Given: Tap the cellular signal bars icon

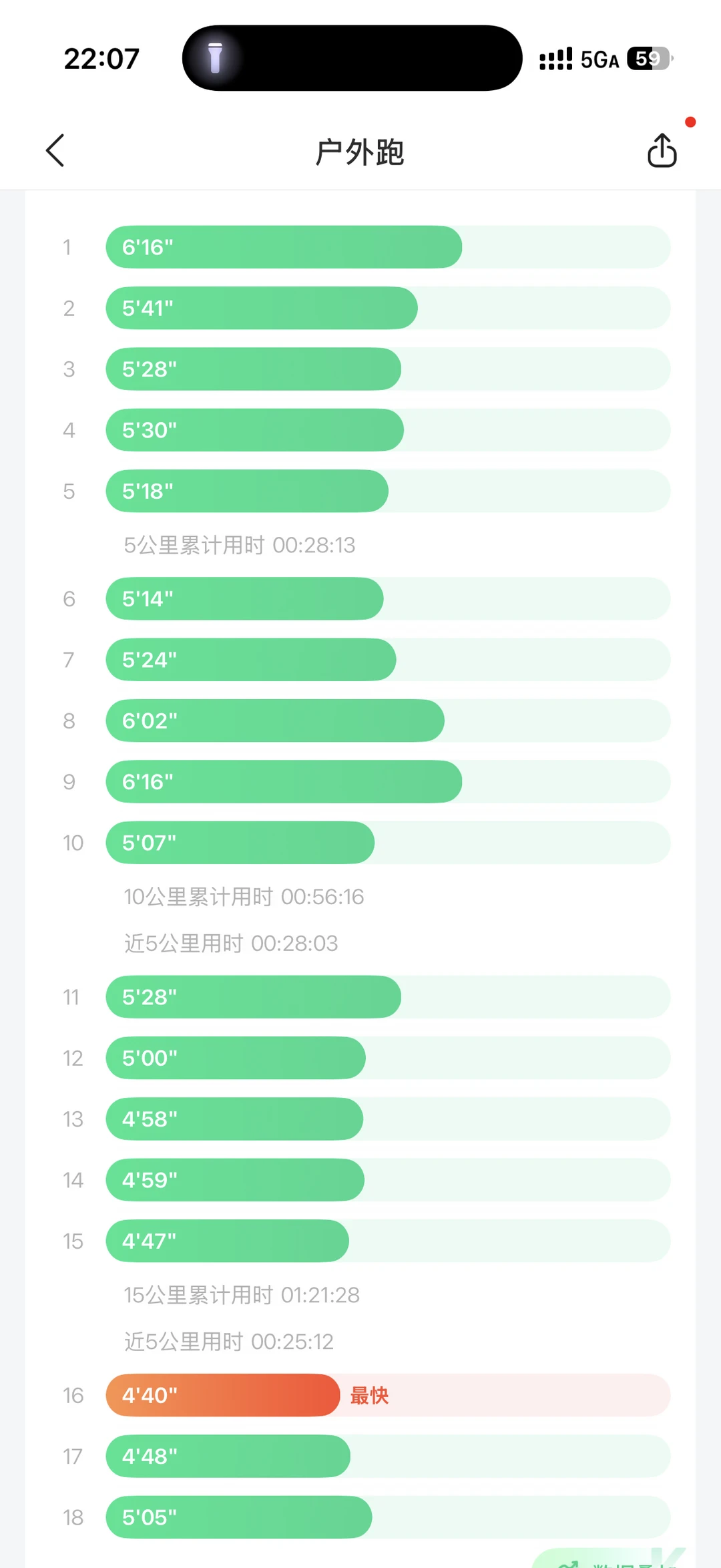Looking at the screenshot, I should [555, 59].
